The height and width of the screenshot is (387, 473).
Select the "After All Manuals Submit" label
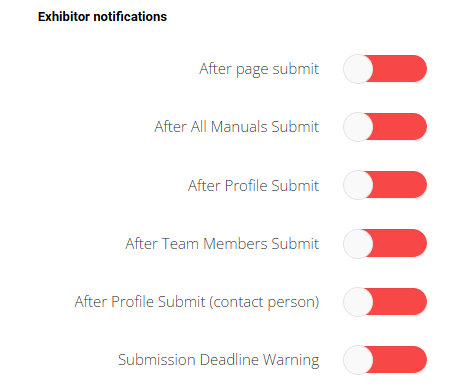pyautogui.click(x=236, y=127)
